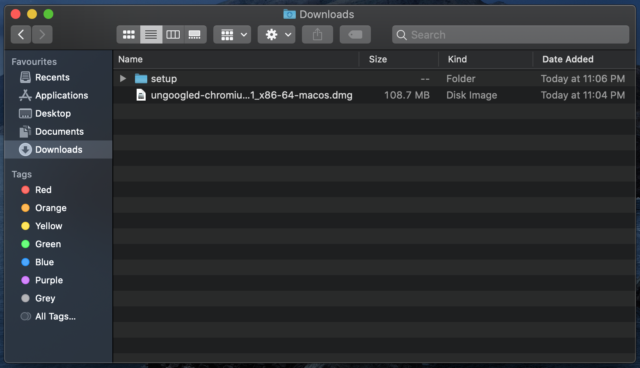Focus the Search field
Viewport: 640px width, 368px height.
[x=511, y=35]
